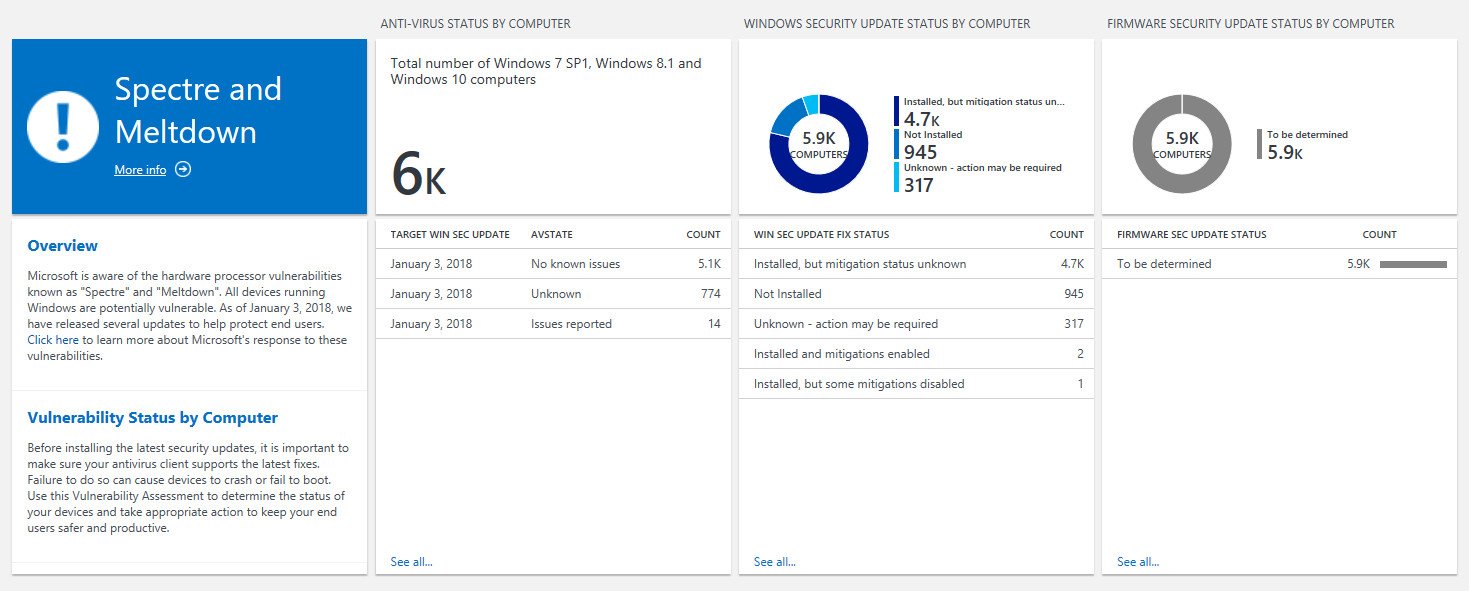Open See all under Windows Security Update status
The width and height of the screenshot is (1469, 591).
[774, 561]
